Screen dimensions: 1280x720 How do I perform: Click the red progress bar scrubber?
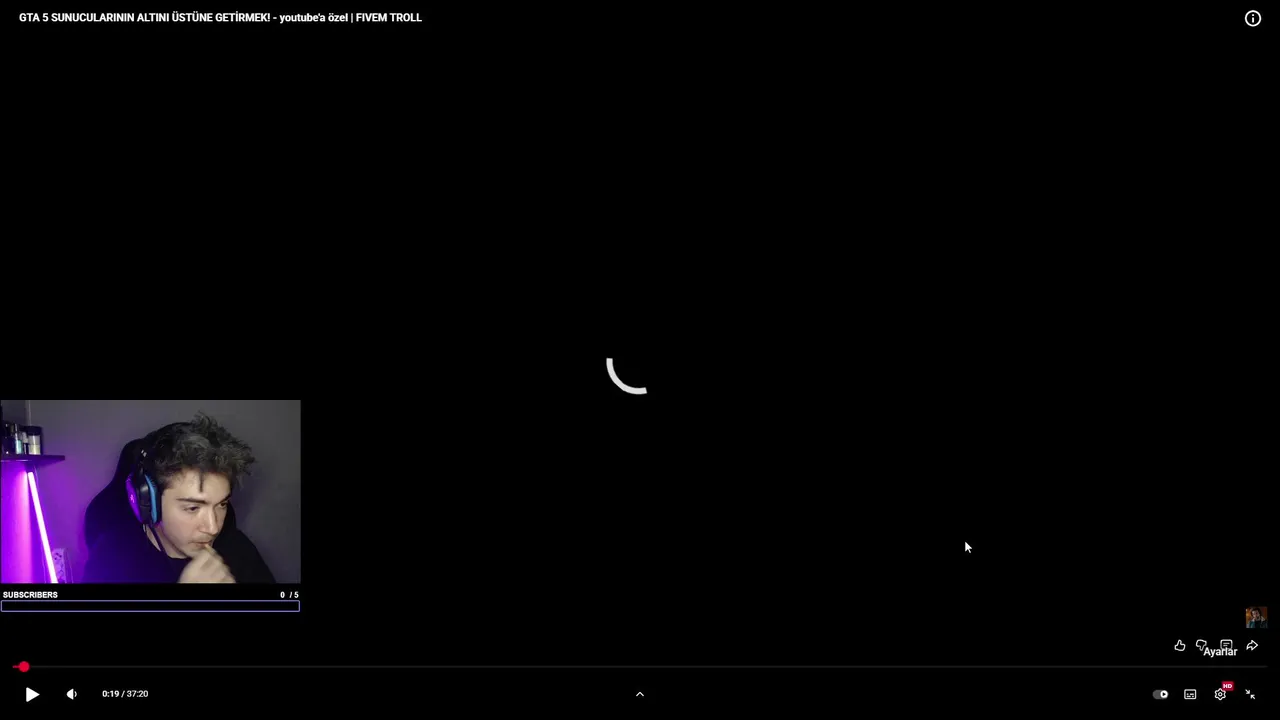click(23, 667)
